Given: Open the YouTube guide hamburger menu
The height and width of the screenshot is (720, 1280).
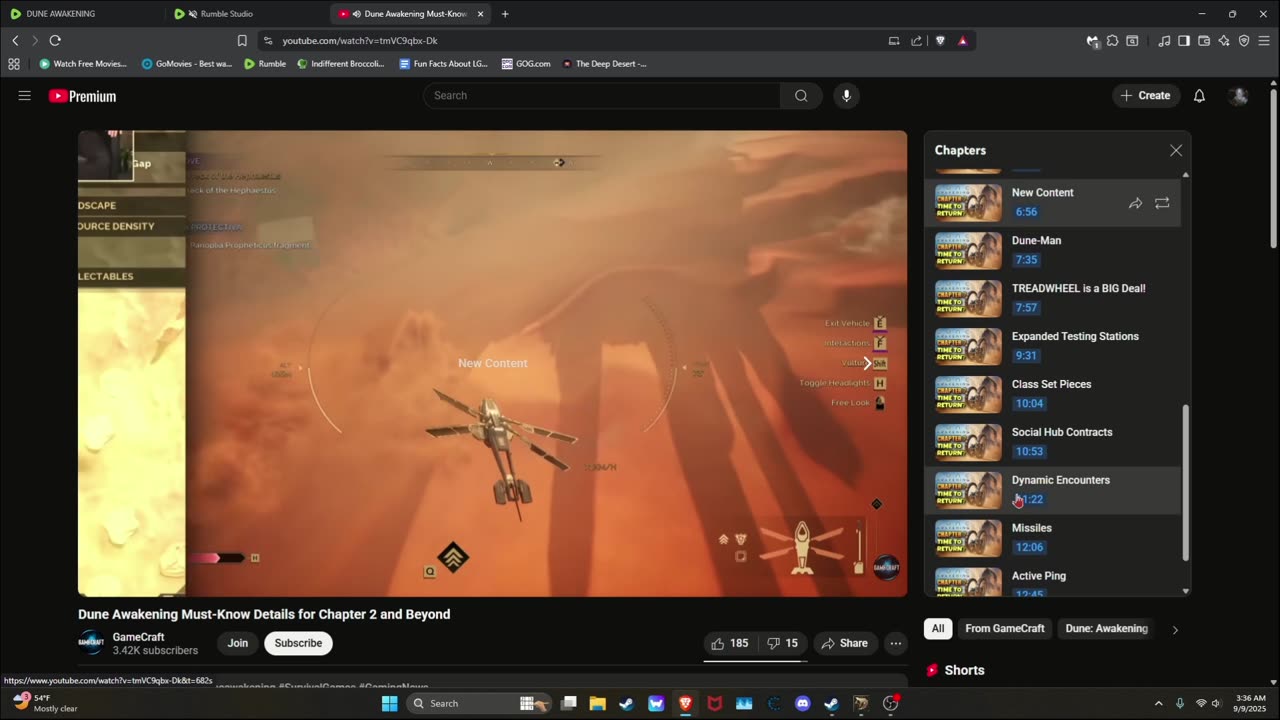Looking at the screenshot, I should click(24, 96).
